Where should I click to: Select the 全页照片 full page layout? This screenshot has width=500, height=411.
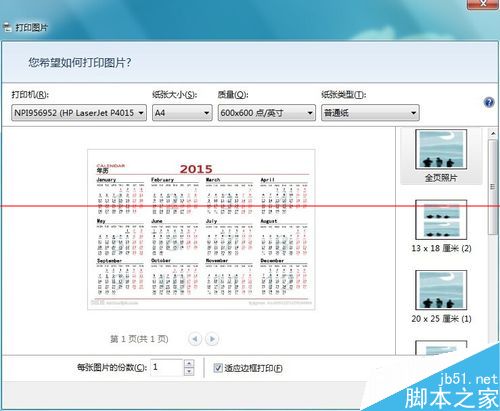(x=441, y=156)
